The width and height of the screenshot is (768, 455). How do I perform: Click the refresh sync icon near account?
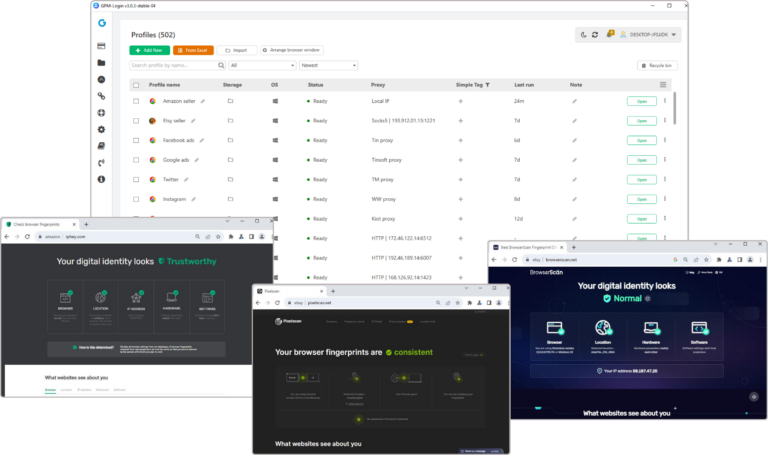pos(595,35)
